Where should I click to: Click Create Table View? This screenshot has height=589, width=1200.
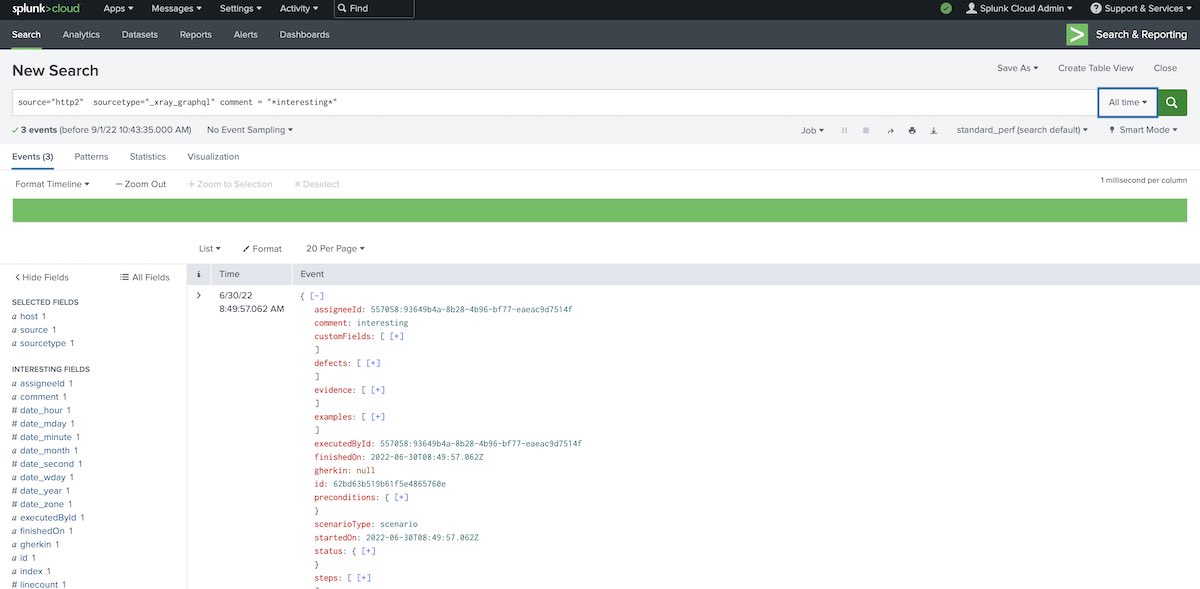click(1095, 68)
